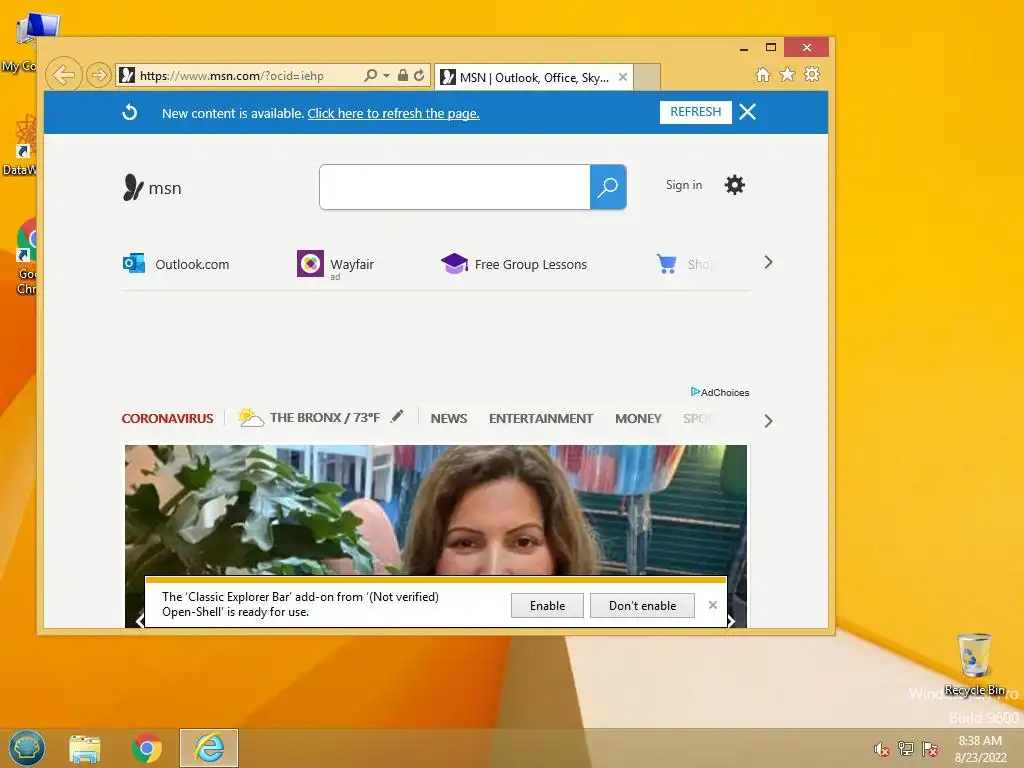The width and height of the screenshot is (1024, 768).
Task: Open MSN page settings gear
Action: pos(735,185)
